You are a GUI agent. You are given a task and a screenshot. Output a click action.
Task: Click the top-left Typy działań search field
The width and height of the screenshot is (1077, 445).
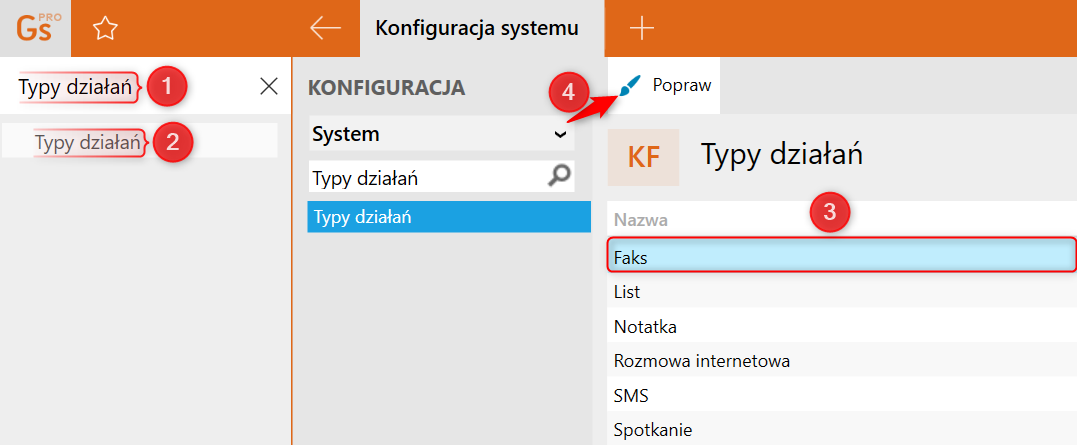tap(75, 88)
